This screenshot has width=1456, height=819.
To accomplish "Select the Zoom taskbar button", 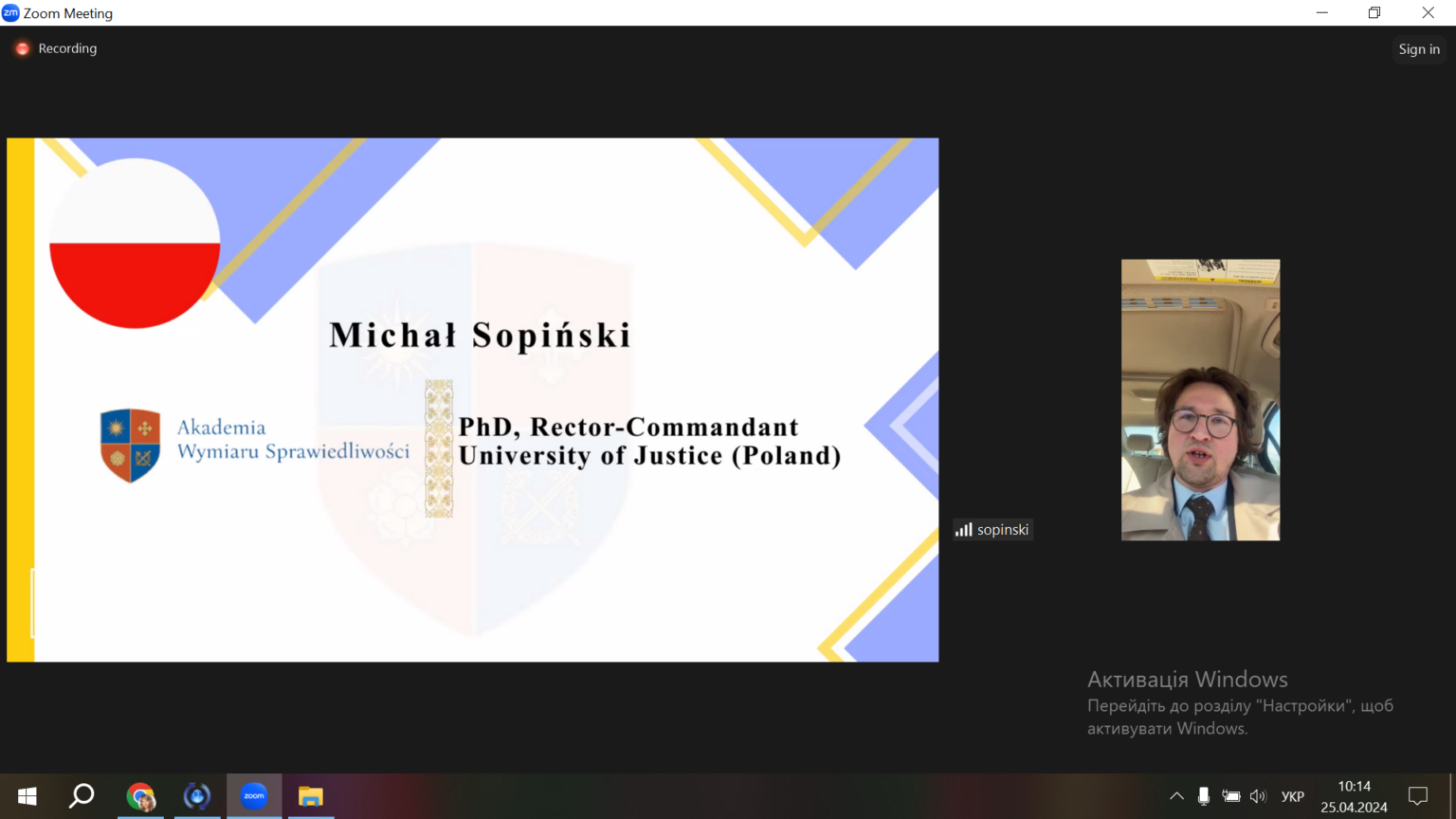I will [254, 796].
